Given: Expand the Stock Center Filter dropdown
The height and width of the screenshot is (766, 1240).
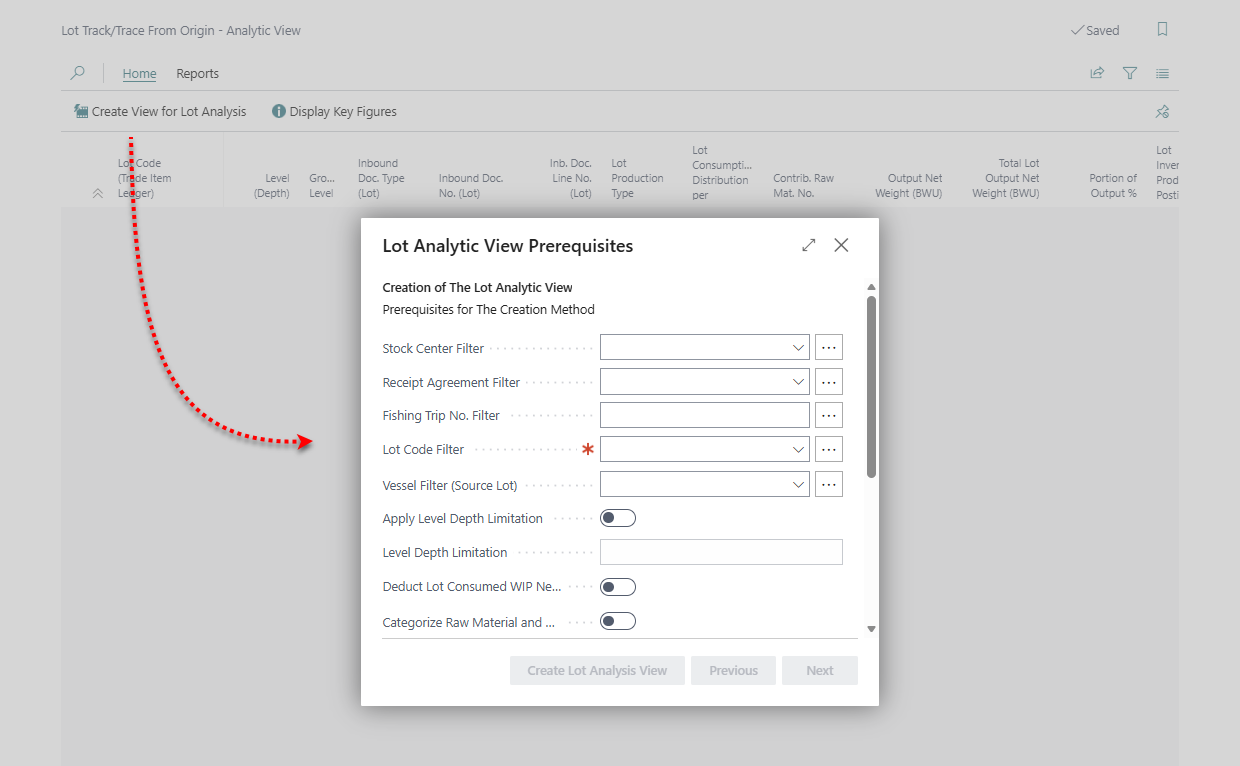Looking at the screenshot, I should pos(799,347).
